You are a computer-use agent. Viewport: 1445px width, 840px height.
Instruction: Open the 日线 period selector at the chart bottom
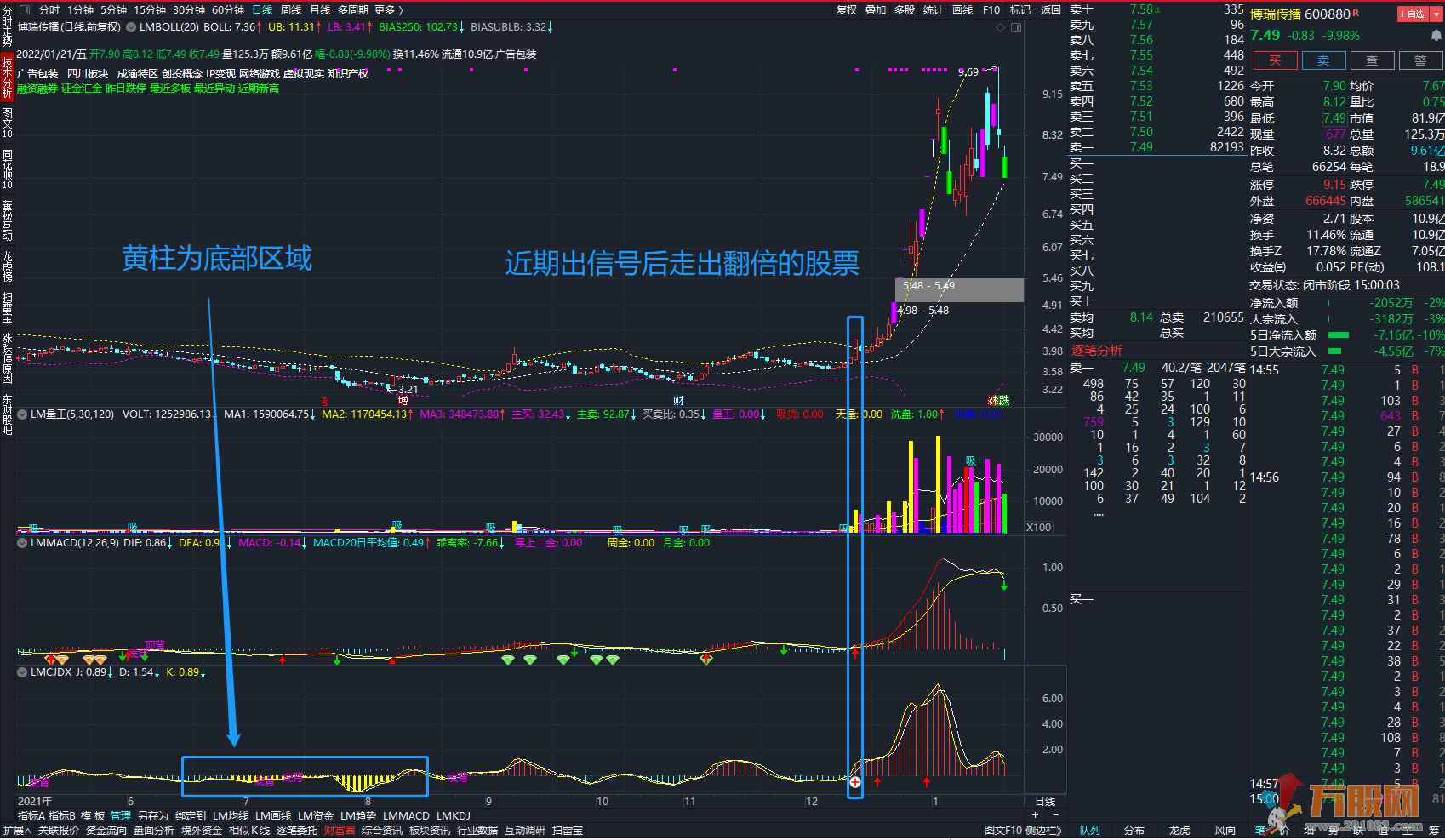pyautogui.click(x=1045, y=802)
